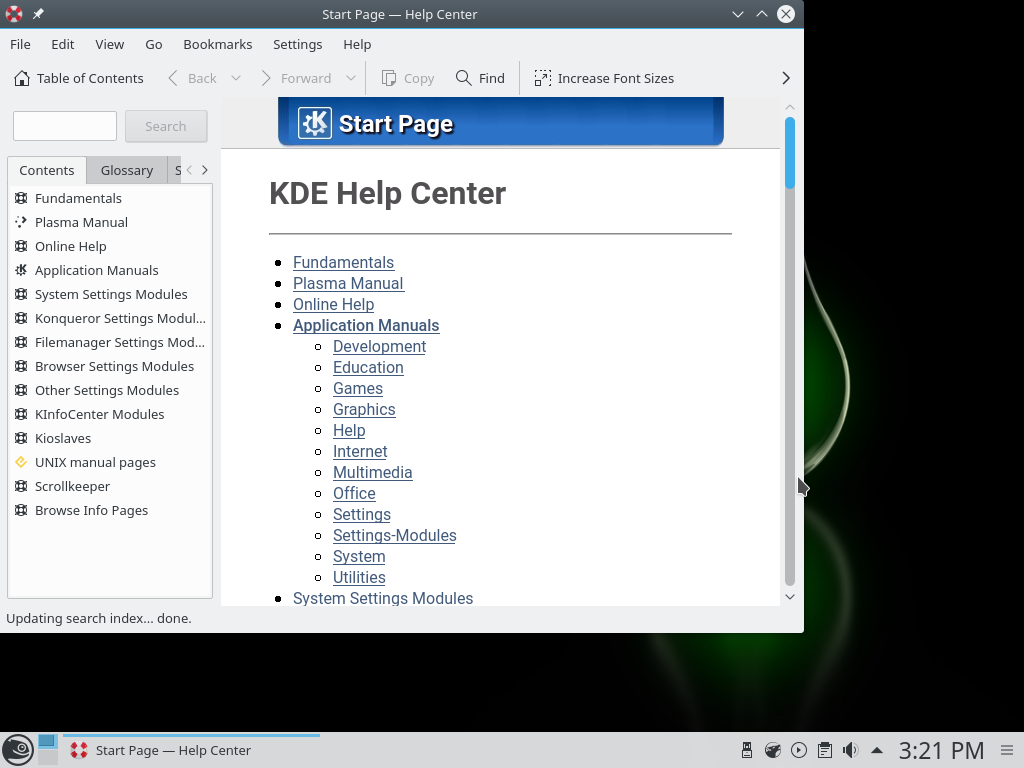The height and width of the screenshot is (768, 1024).
Task: Open the Back history dropdown arrow
Action: click(236, 78)
